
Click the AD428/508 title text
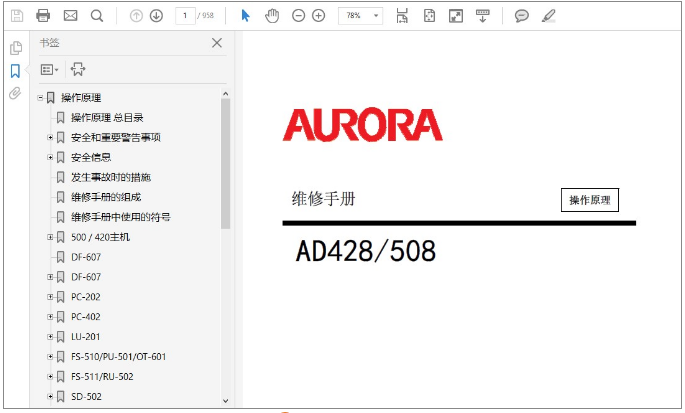click(x=366, y=251)
